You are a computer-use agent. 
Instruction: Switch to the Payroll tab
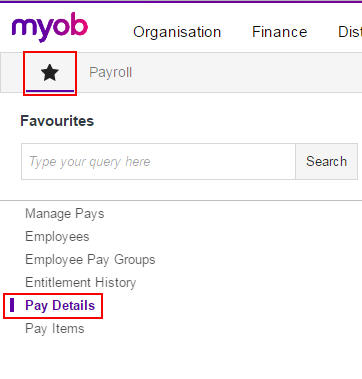pos(110,73)
